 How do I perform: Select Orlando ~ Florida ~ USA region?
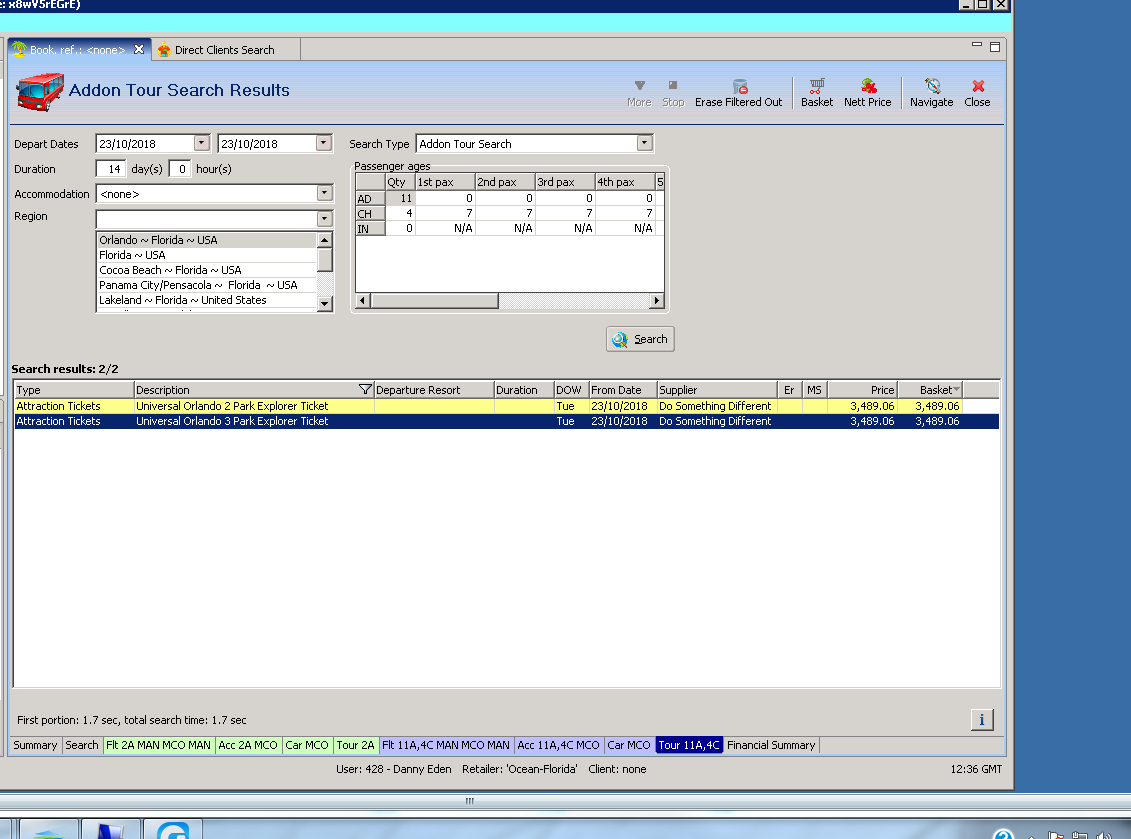pos(206,240)
